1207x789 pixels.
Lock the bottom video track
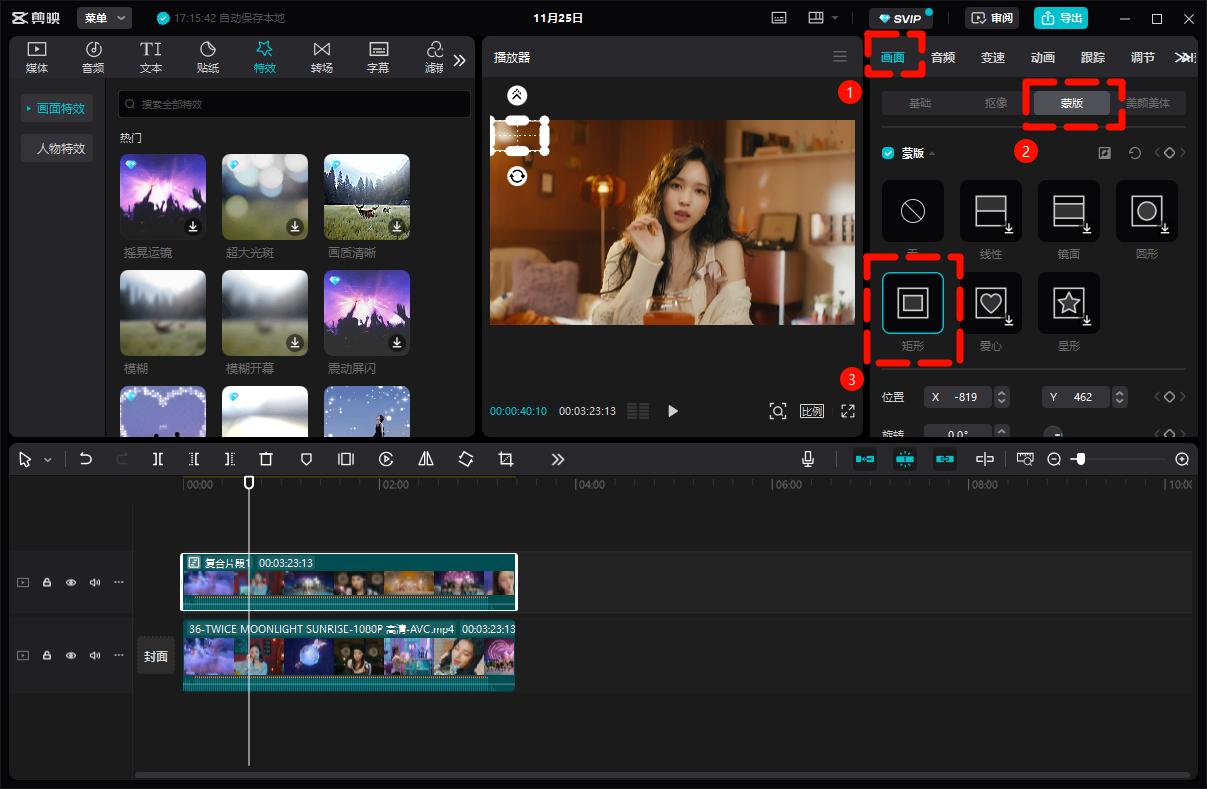(47, 656)
